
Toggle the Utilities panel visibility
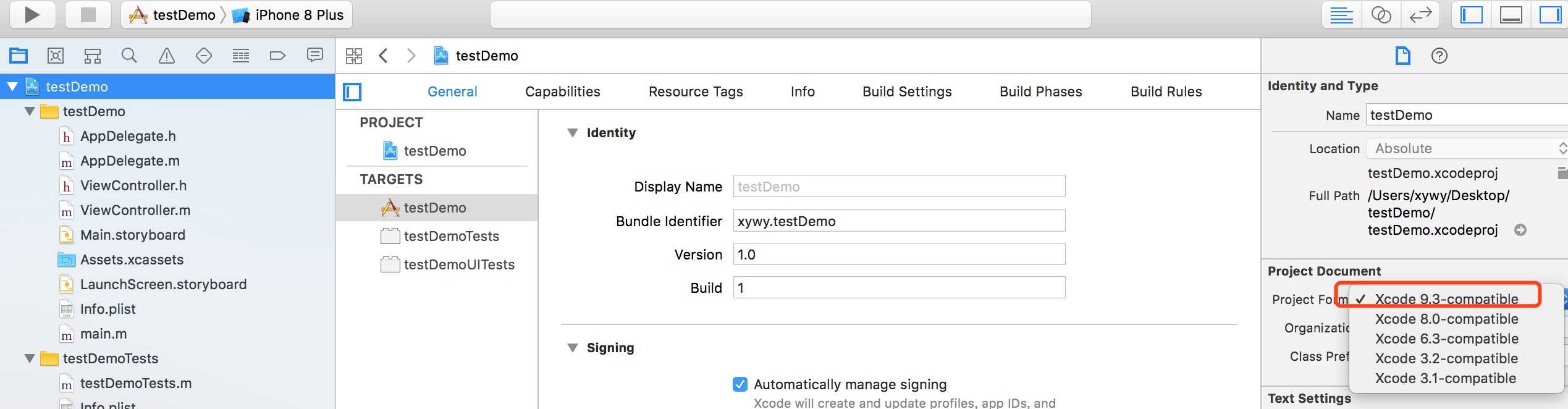1549,15
